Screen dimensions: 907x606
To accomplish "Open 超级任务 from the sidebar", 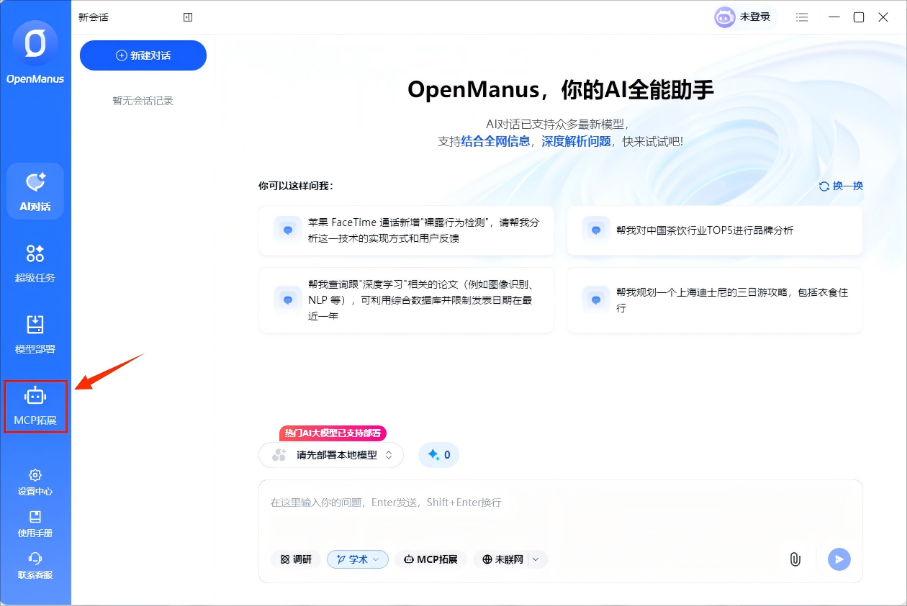I will click(x=35, y=262).
